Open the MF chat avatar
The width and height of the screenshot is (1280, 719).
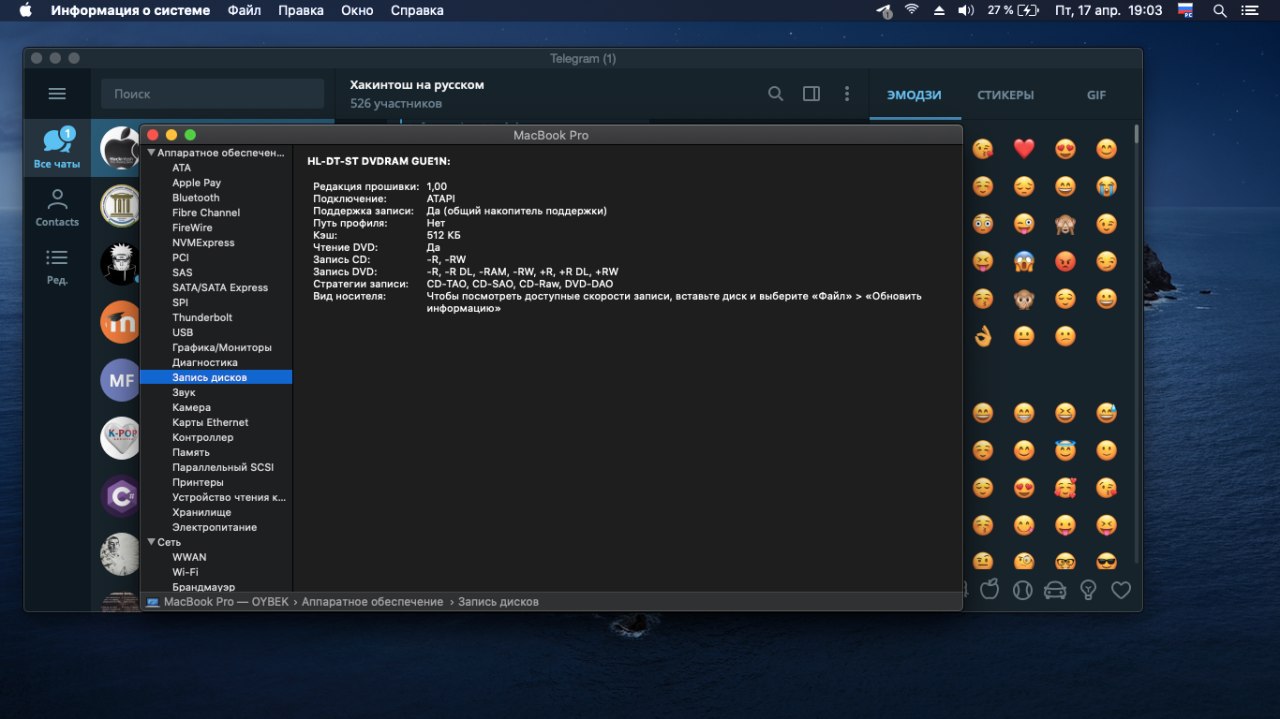[120, 380]
